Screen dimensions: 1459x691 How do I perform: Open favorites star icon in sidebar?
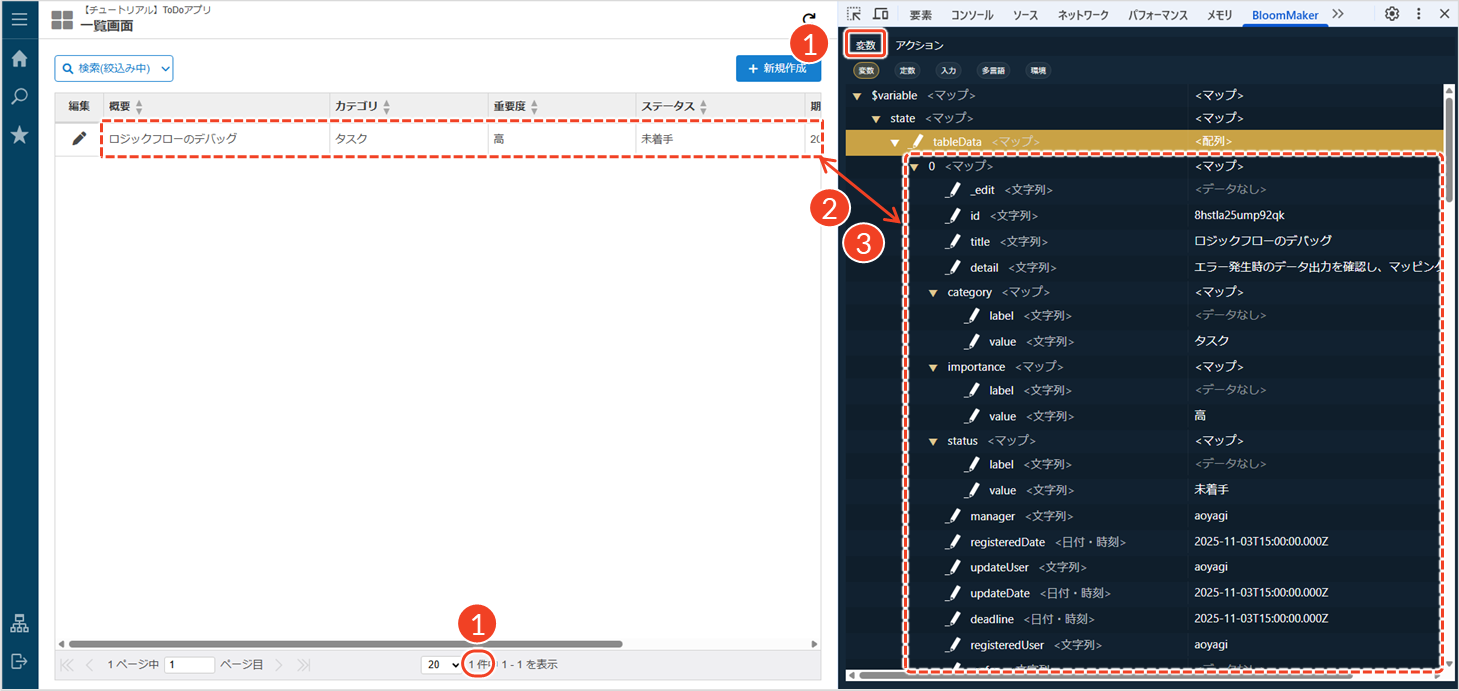point(19,135)
